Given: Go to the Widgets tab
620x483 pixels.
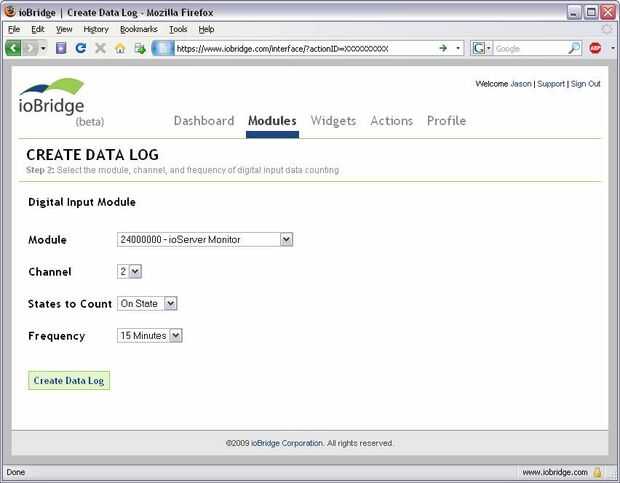Looking at the screenshot, I should click(333, 121).
